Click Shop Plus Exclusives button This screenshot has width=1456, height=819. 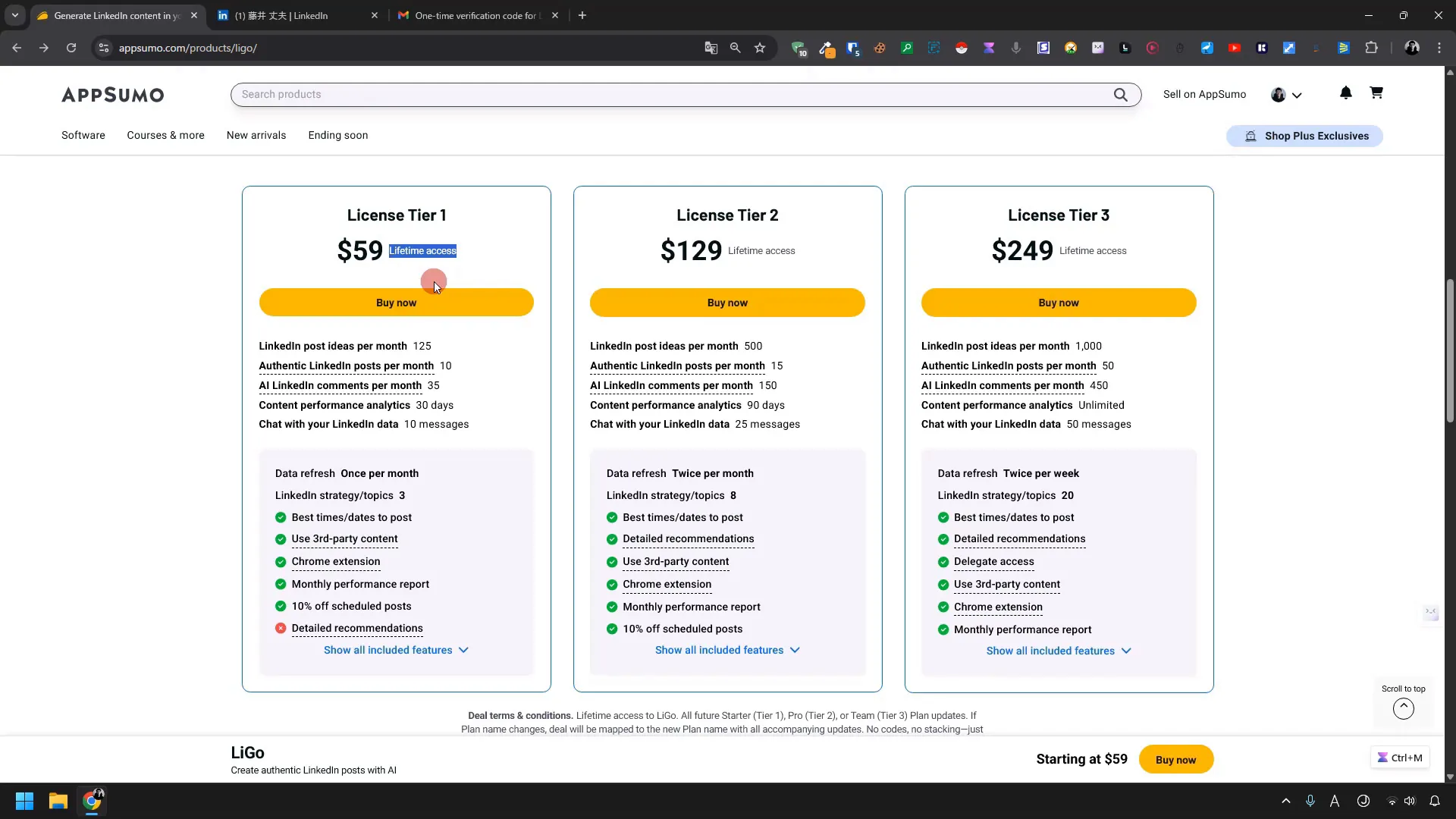[x=1304, y=136]
